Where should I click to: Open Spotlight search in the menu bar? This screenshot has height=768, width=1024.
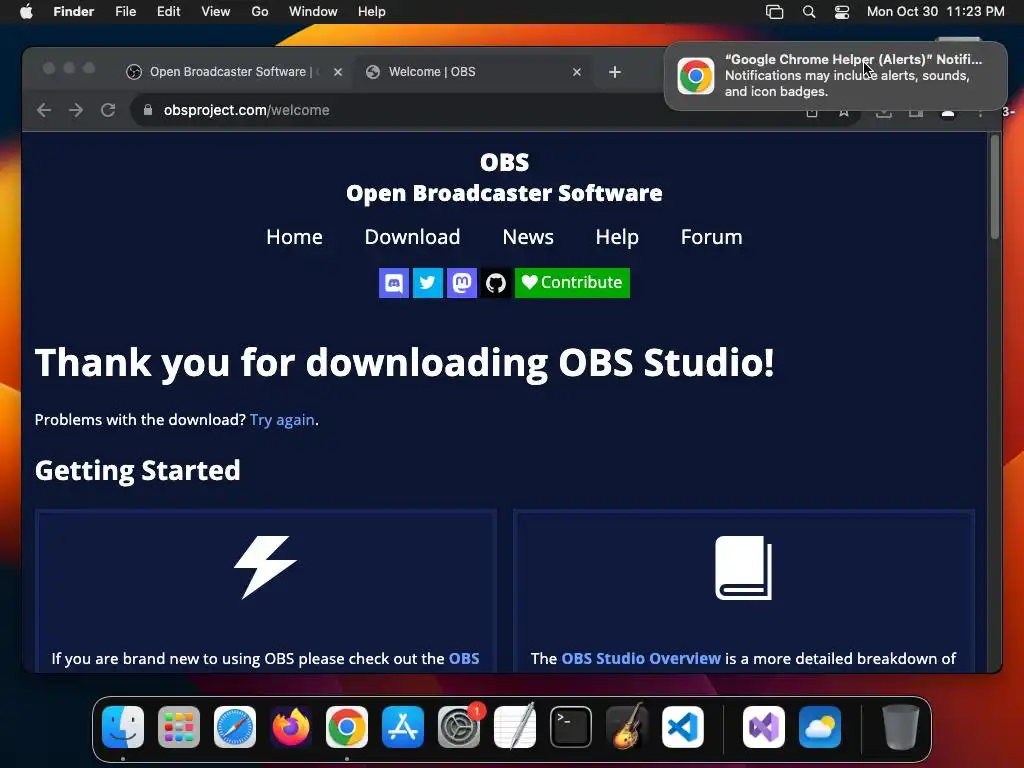(x=808, y=12)
